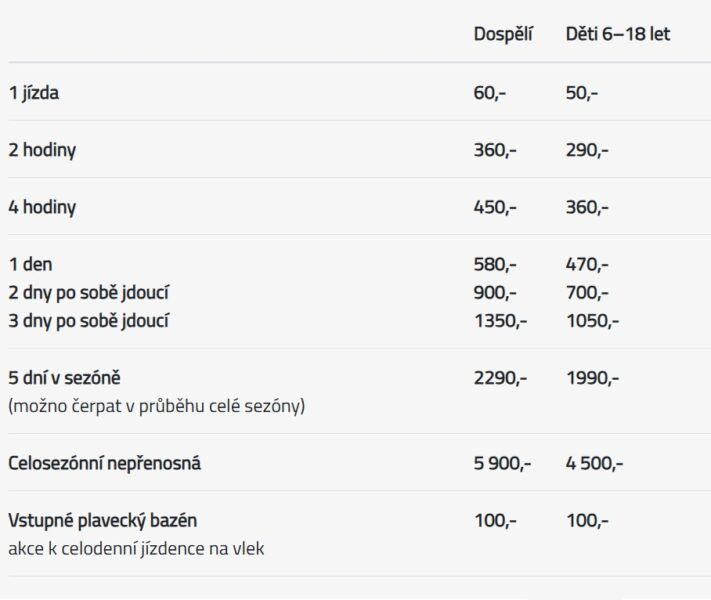The image size is (711, 600).
Task: Select the 3 dny po sobě jdoucí label
Action: pyautogui.click(x=89, y=321)
